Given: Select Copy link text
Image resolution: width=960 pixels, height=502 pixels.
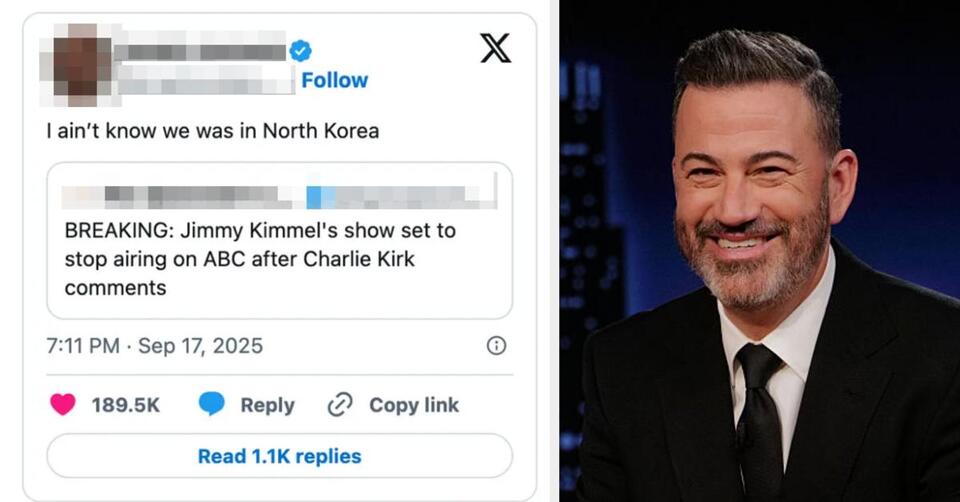Looking at the screenshot, I should (414, 405).
